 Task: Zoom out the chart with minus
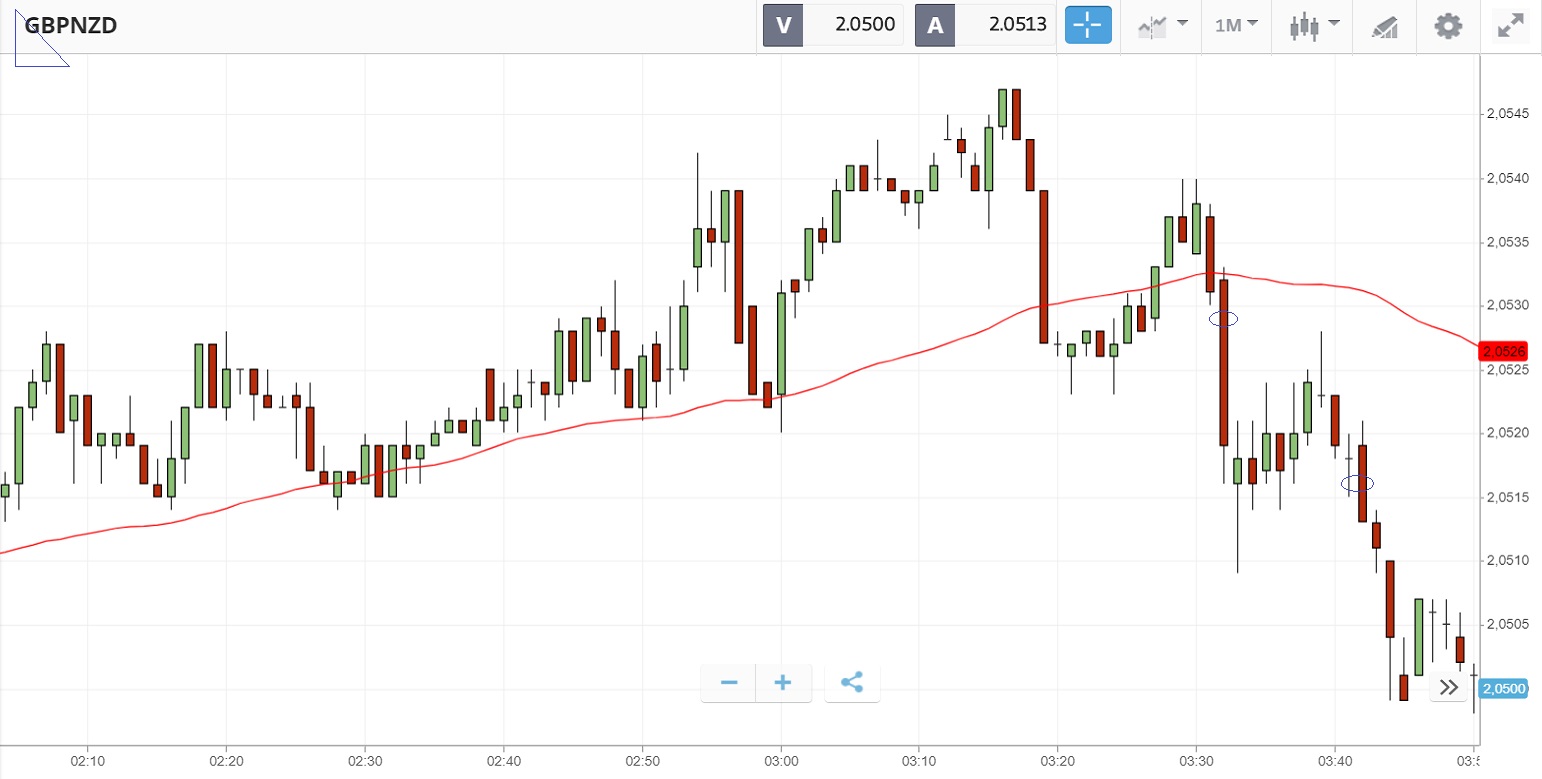(729, 683)
